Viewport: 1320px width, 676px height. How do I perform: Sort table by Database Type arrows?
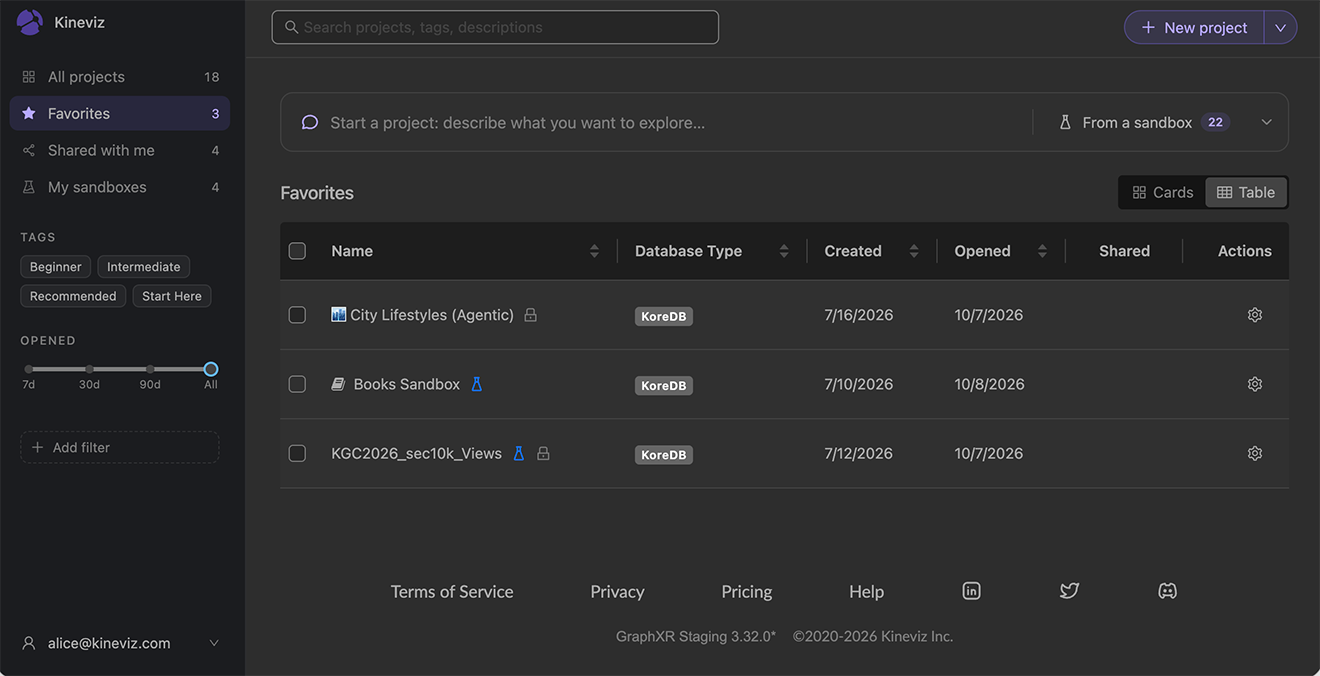784,251
